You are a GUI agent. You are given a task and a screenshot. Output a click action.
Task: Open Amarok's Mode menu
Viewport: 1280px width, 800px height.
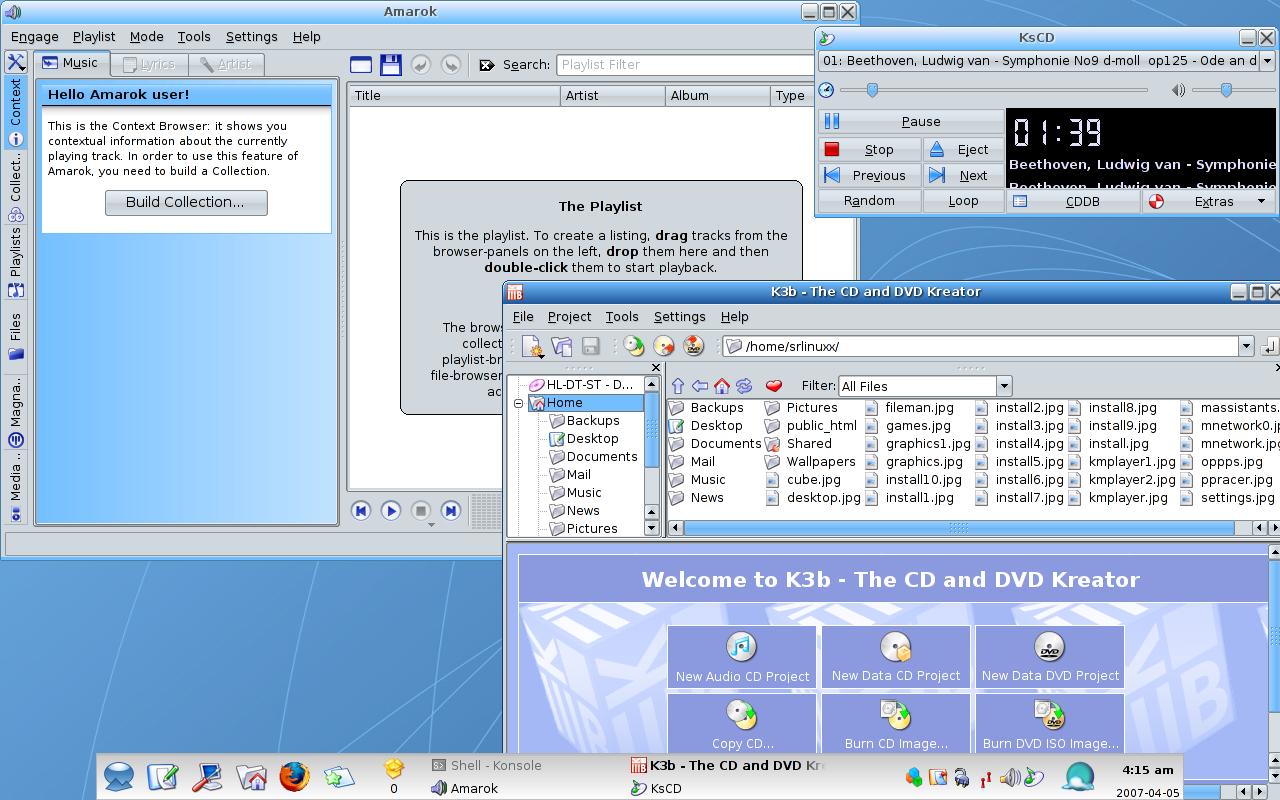[x=146, y=37]
